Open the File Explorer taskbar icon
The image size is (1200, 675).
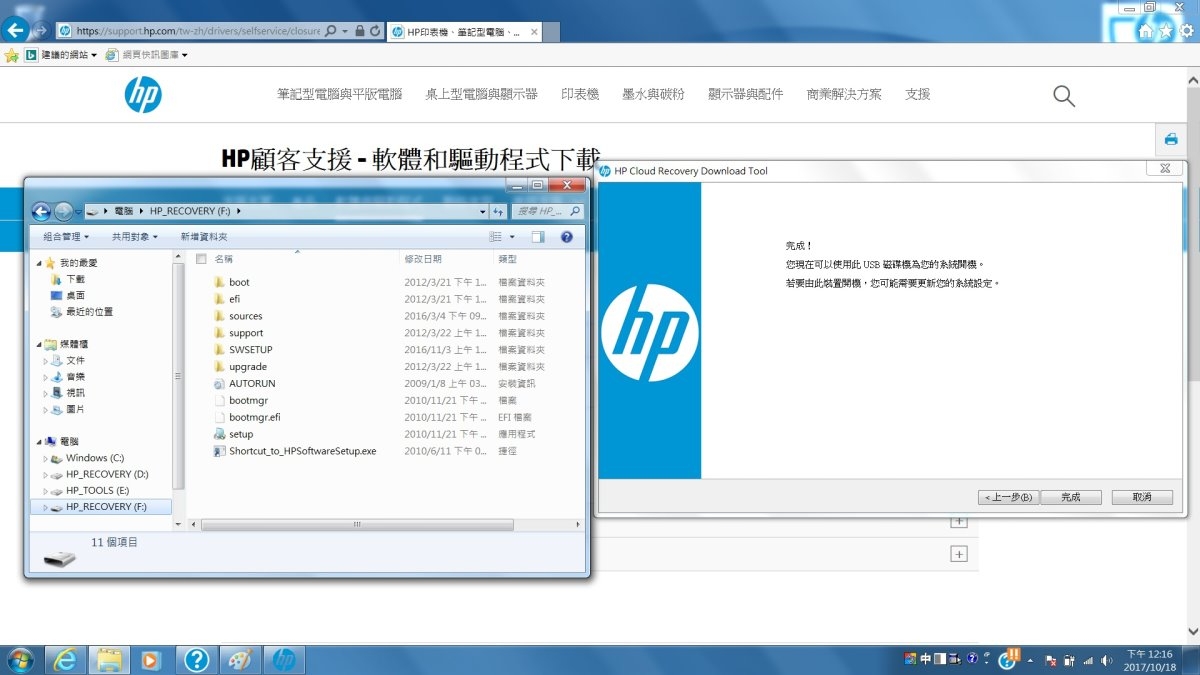pyautogui.click(x=110, y=660)
